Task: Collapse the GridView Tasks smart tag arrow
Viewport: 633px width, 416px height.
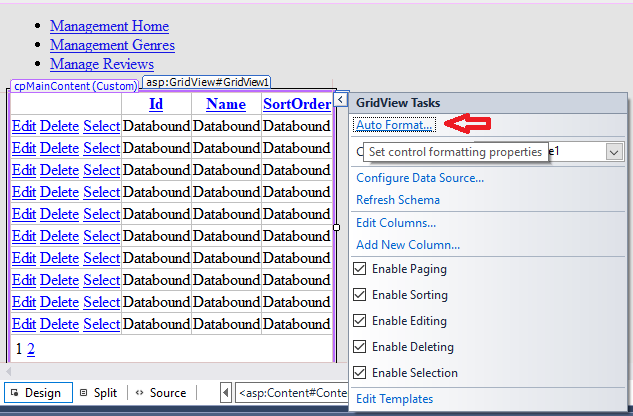Action: click(341, 101)
